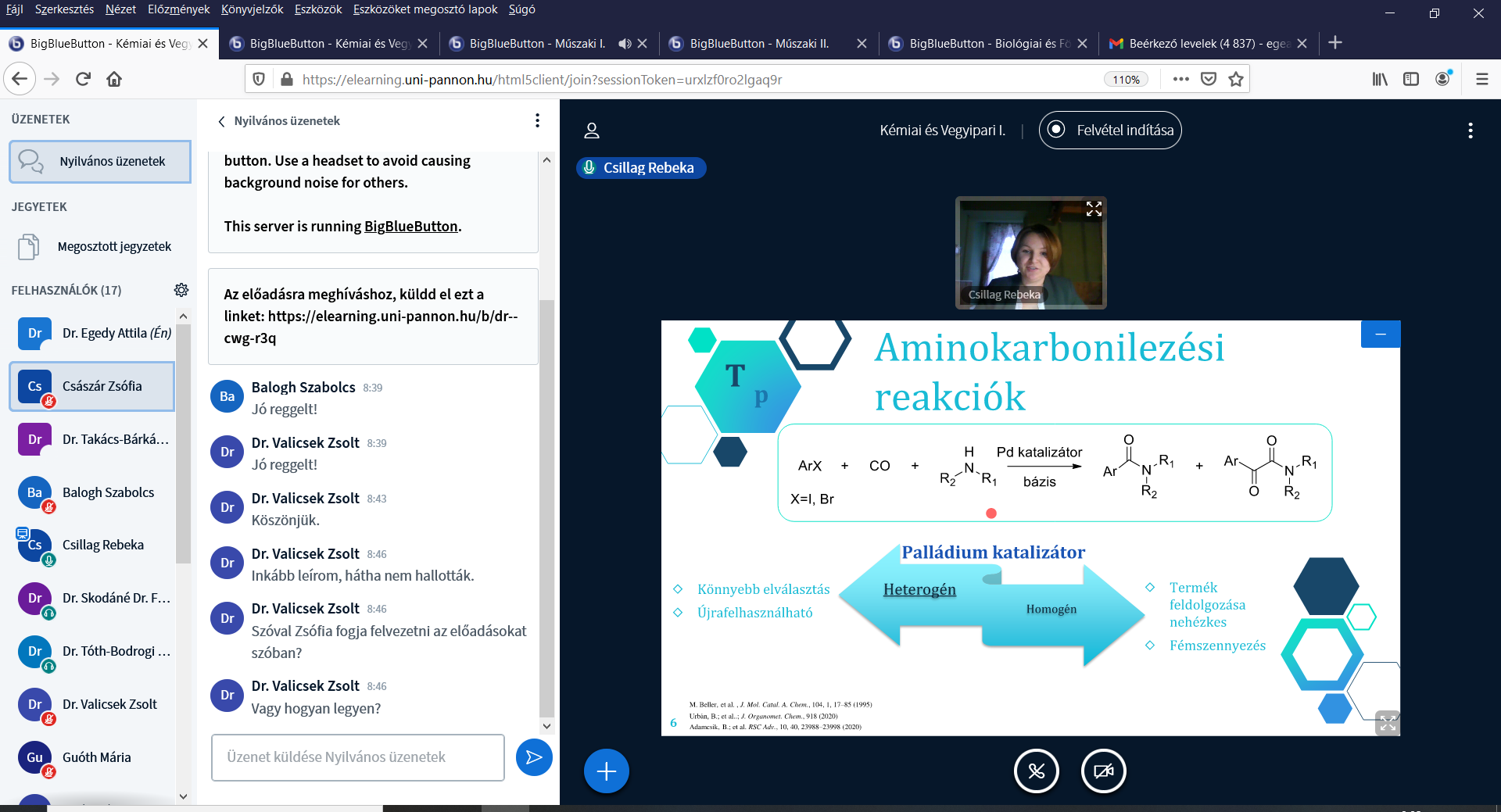Start recording with Felvétel indítása
This screenshot has height=812, width=1501.
(x=1110, y=131)
